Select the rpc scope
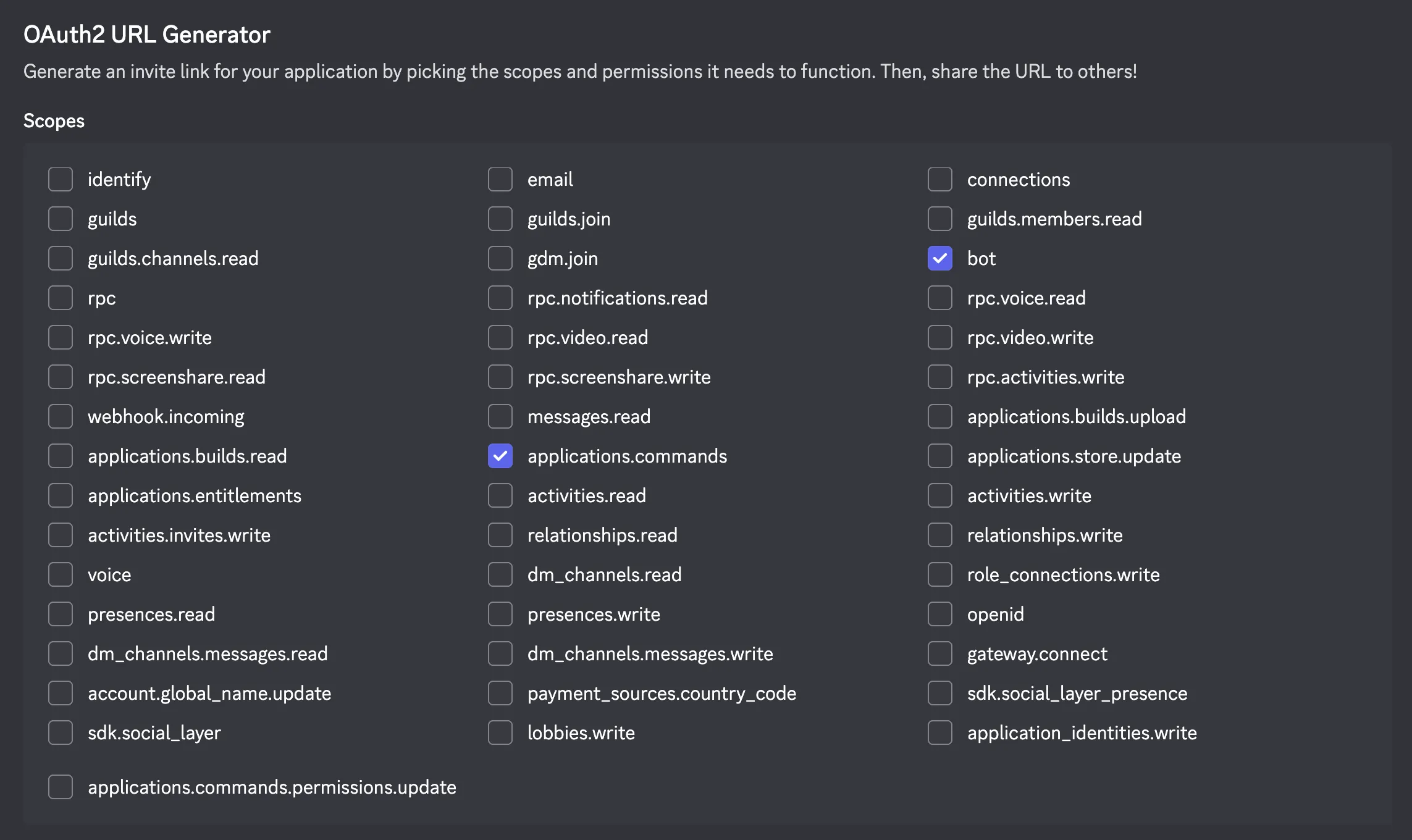This screenshot has width=1412, height=840. [61, 298]
